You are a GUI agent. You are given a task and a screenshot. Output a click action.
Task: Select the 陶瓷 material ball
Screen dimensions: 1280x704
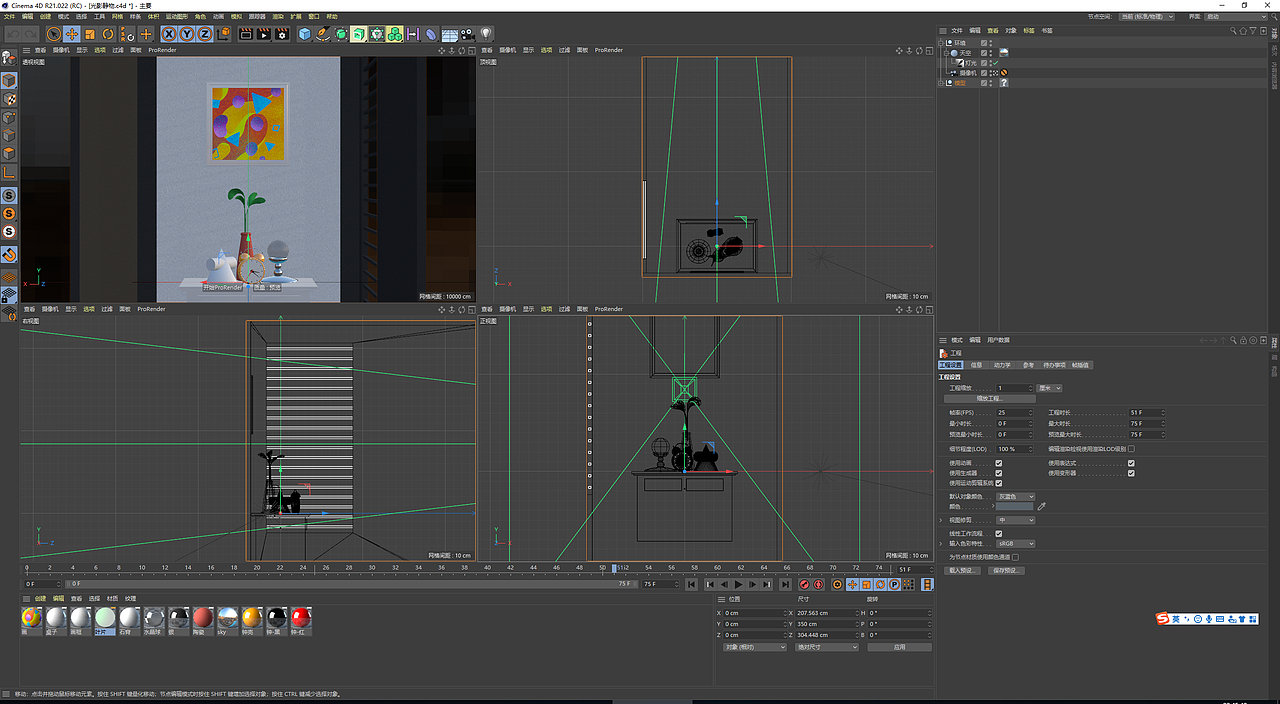pyautogui.click(x=203, y=618)
